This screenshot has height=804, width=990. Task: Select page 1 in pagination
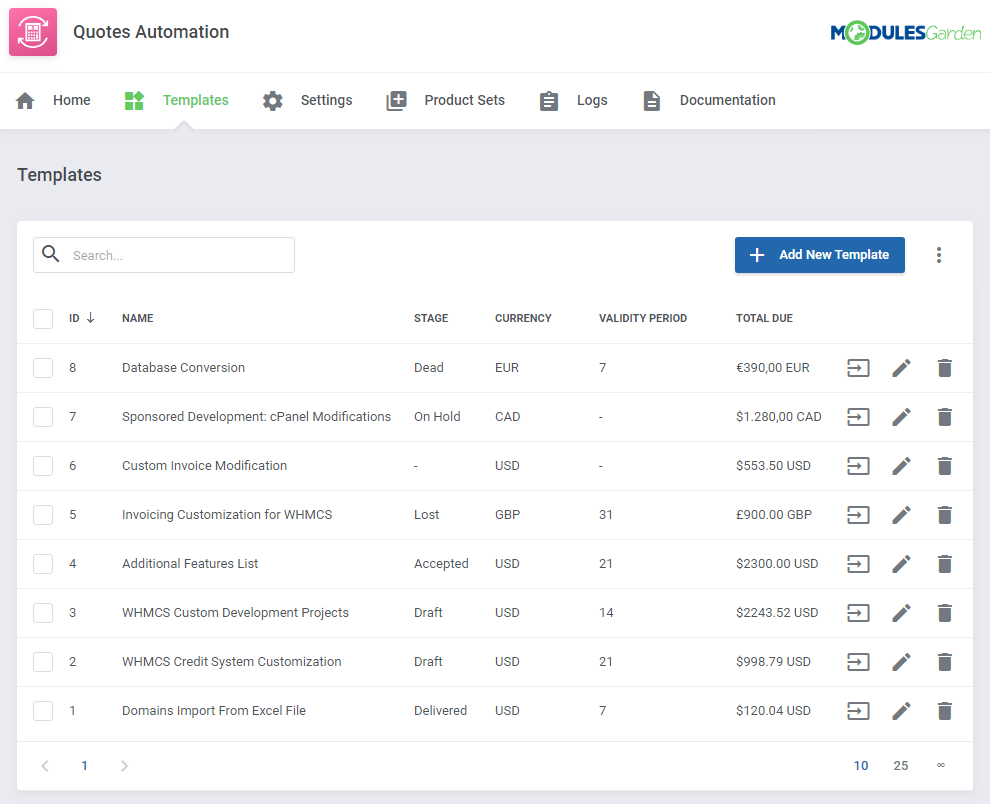tap(85, 766)
